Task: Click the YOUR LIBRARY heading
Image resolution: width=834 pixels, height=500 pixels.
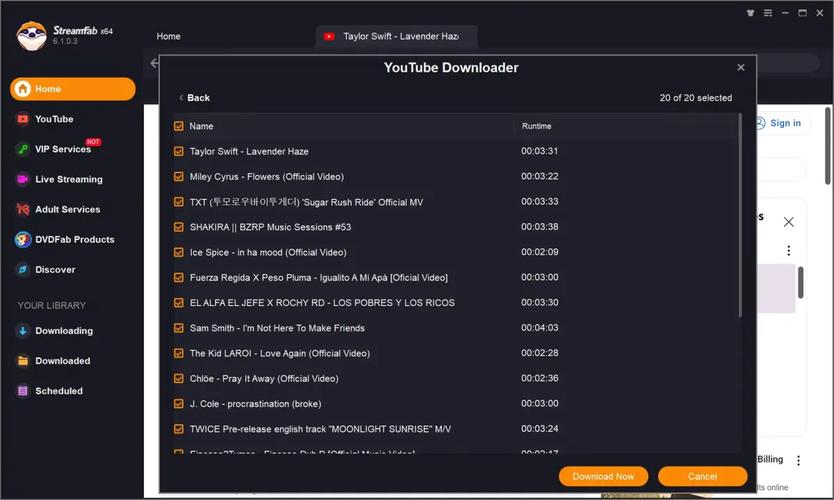Action: 52,305
